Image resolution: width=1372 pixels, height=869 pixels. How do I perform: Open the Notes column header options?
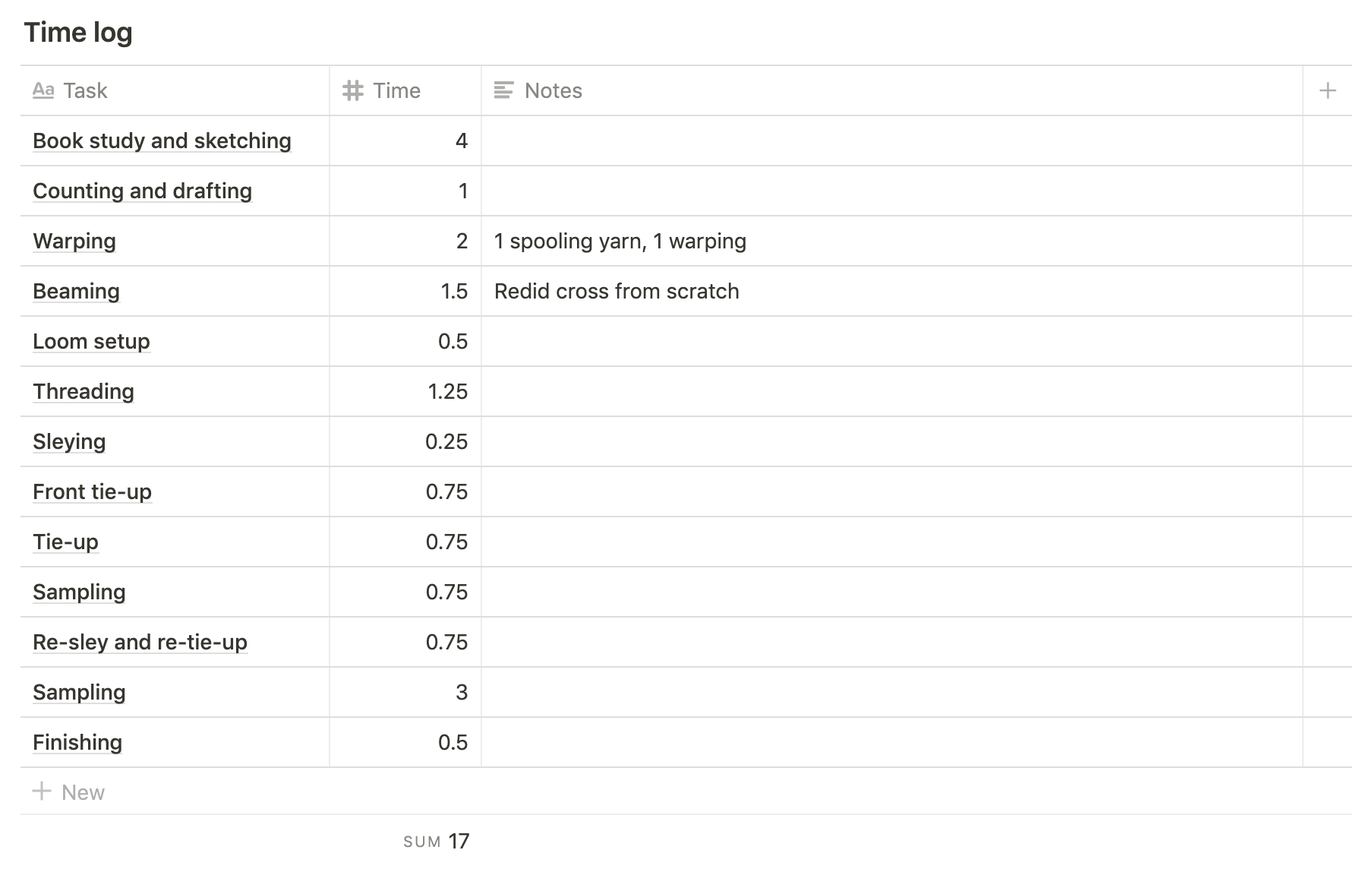tap(892, 91)
